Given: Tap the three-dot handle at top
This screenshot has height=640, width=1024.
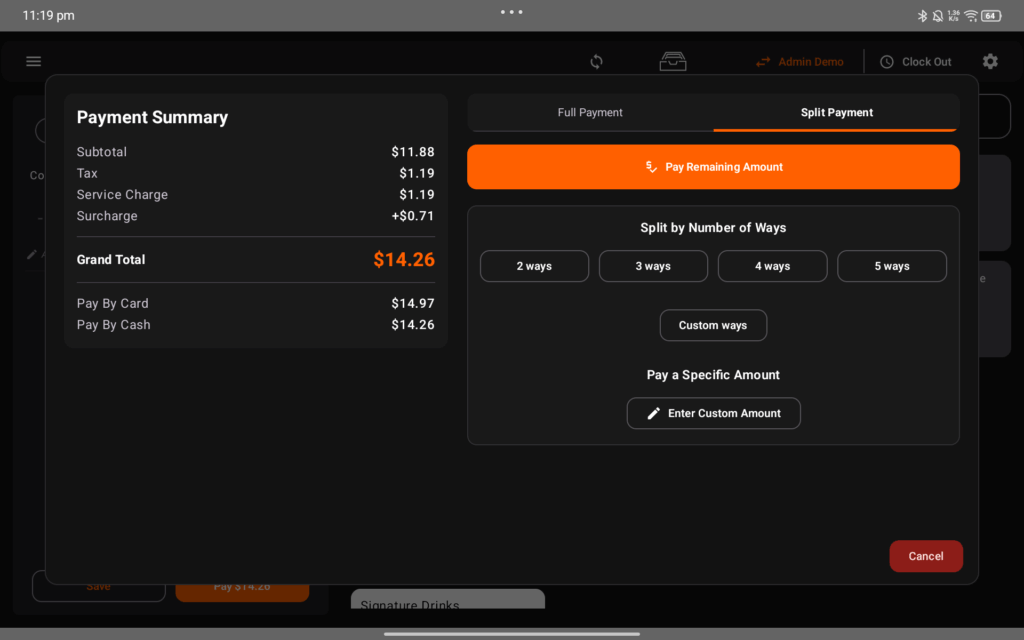Looking at the screenshot, I should tap(512, 12).
